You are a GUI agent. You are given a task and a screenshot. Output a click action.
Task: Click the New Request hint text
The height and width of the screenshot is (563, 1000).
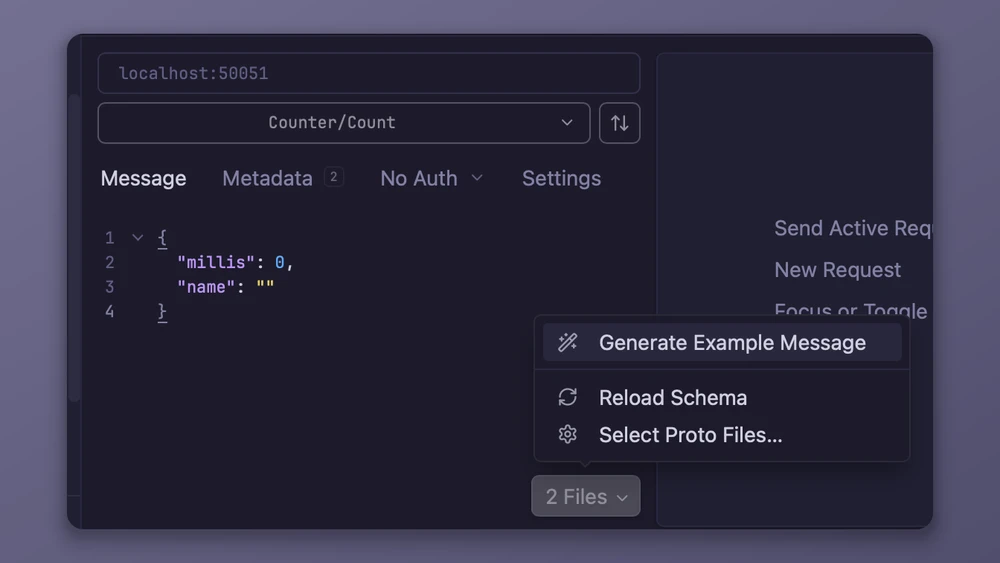[x=837, y=270]
